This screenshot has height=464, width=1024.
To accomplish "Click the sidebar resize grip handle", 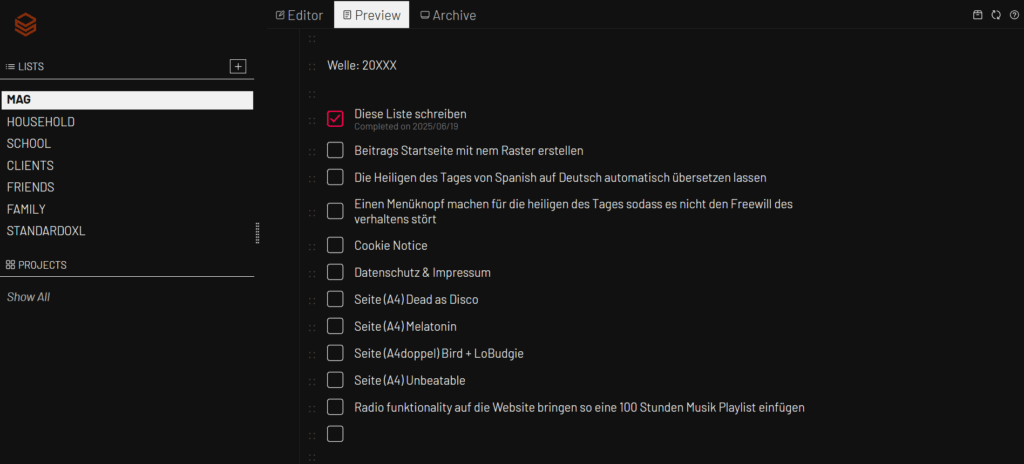I will point(257,233).
